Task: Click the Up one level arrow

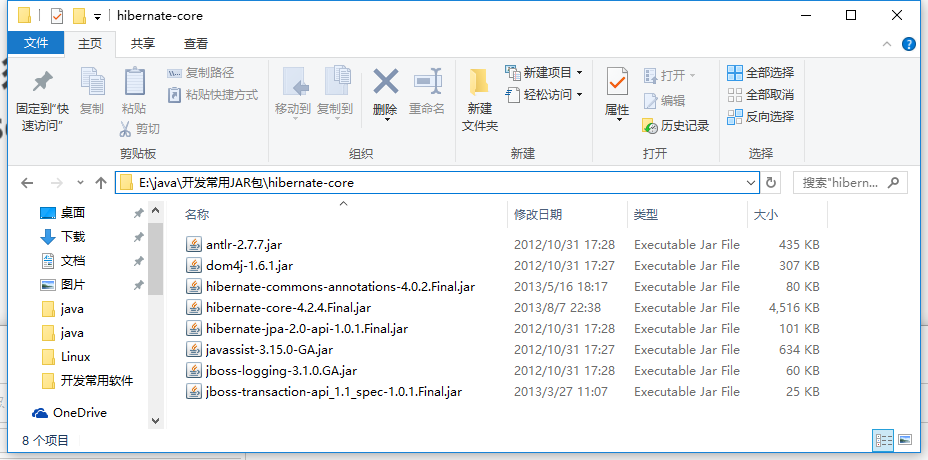Action: coord(101,183)
